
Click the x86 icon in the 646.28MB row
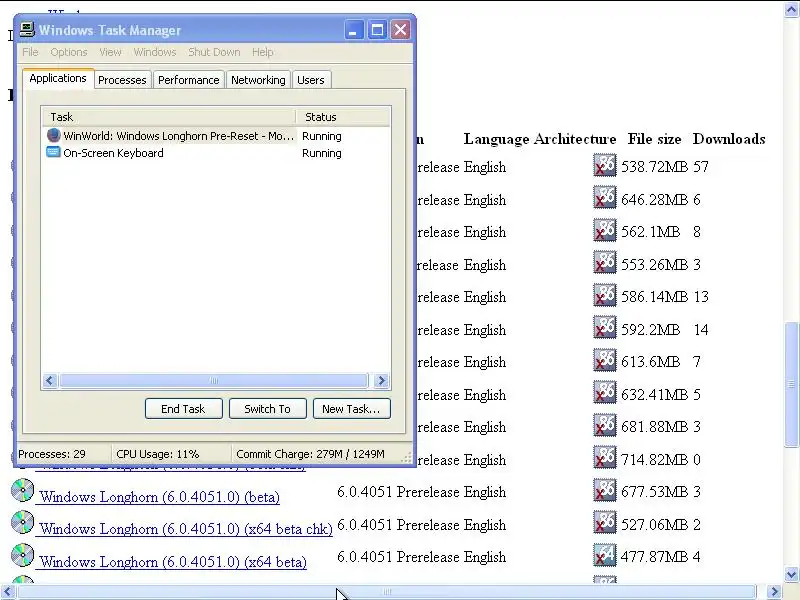point(605,198)
